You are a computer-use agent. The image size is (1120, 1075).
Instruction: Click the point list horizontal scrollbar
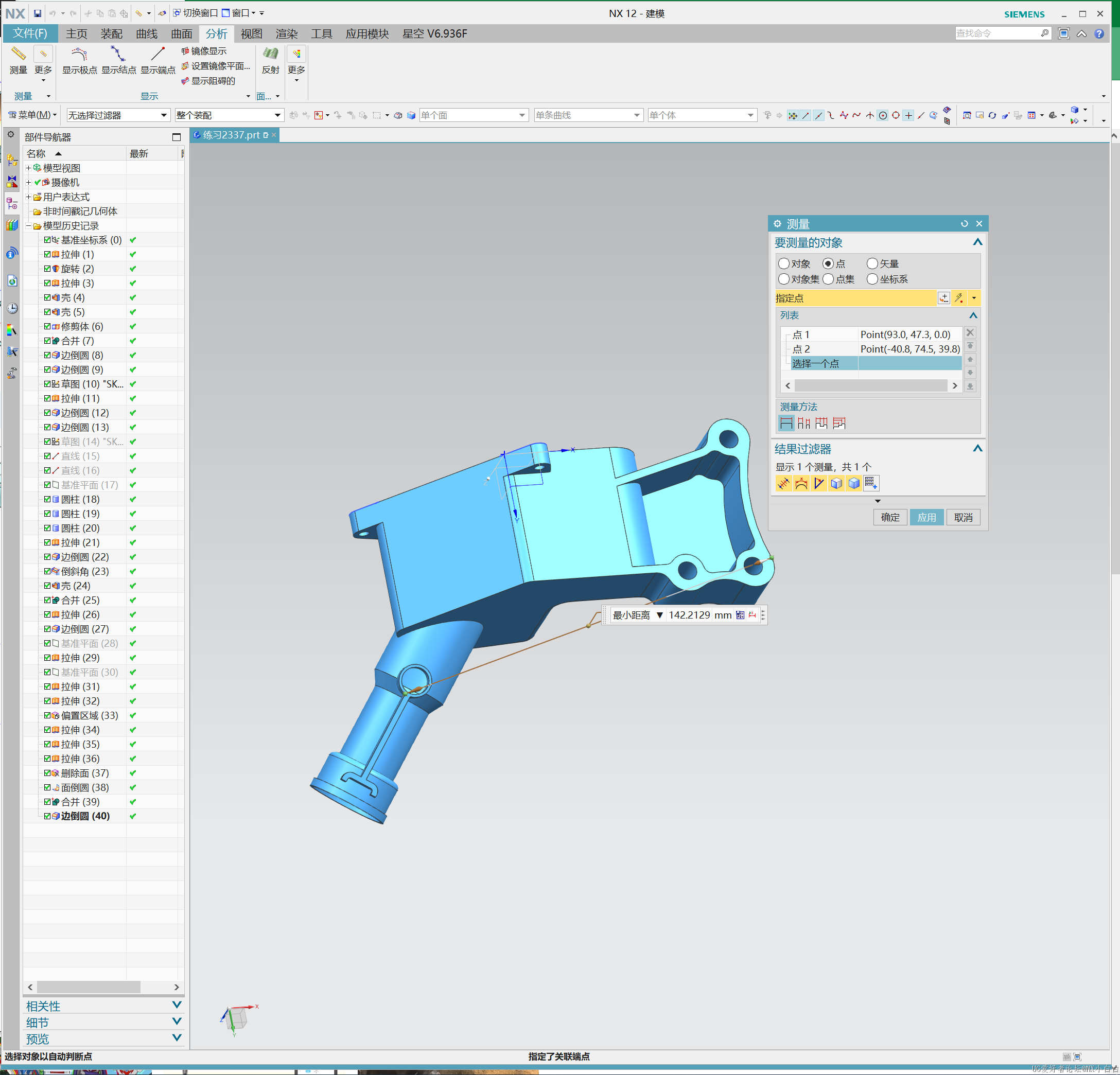871,385
